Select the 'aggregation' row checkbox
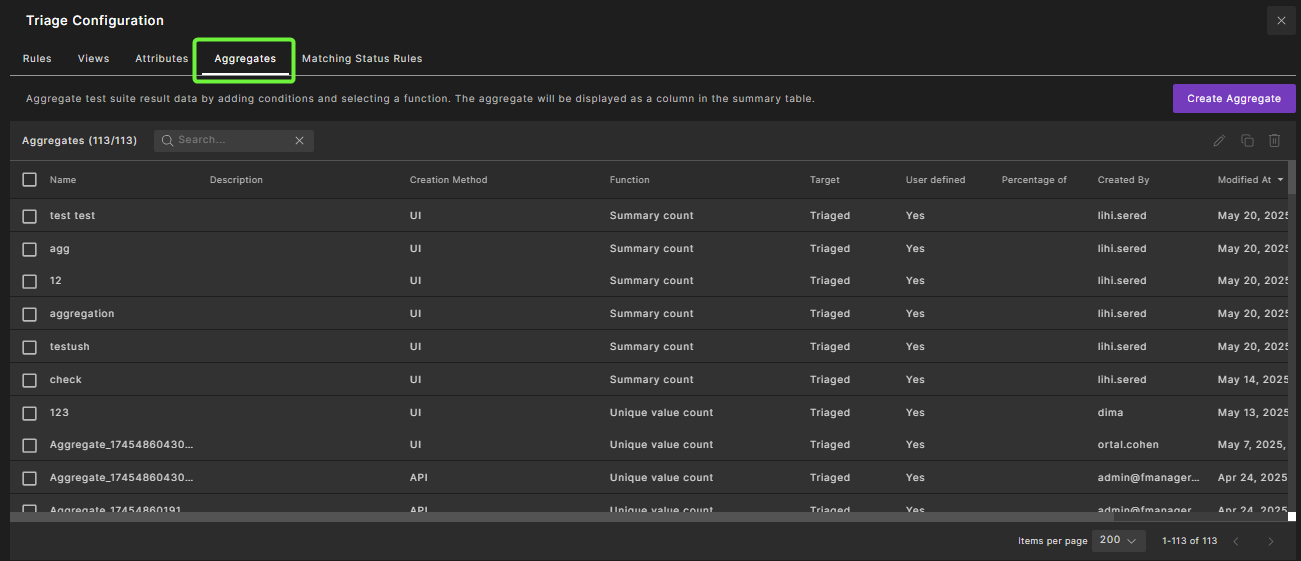The width and height of the screenshot is (1301, 561). point(30,314)
